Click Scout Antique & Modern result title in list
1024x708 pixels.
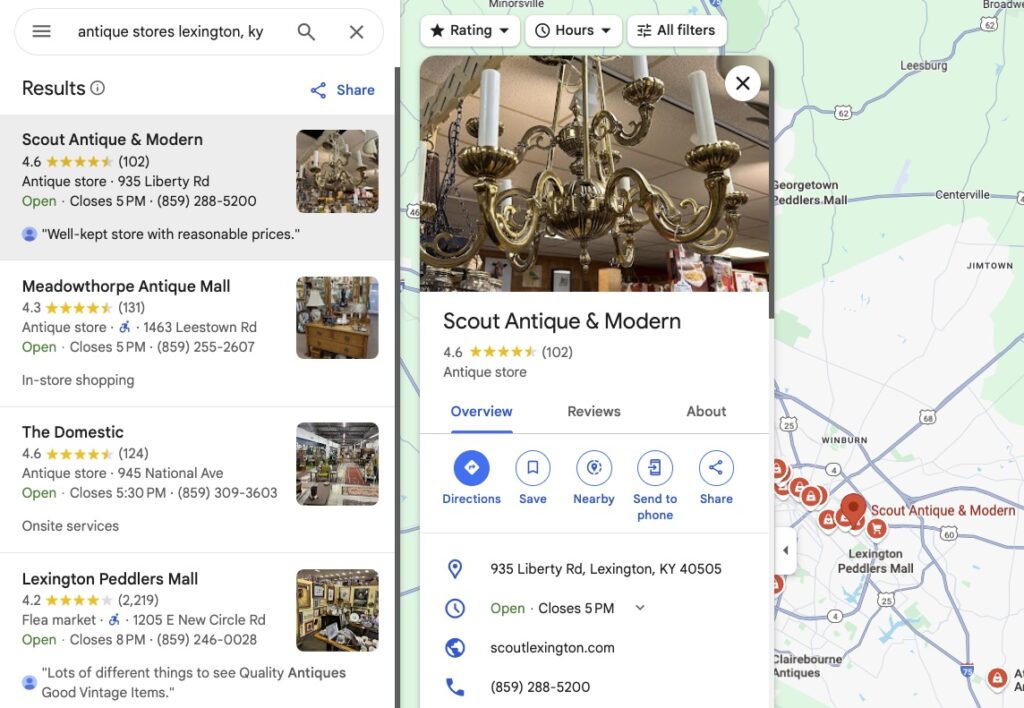click(112, 140)
